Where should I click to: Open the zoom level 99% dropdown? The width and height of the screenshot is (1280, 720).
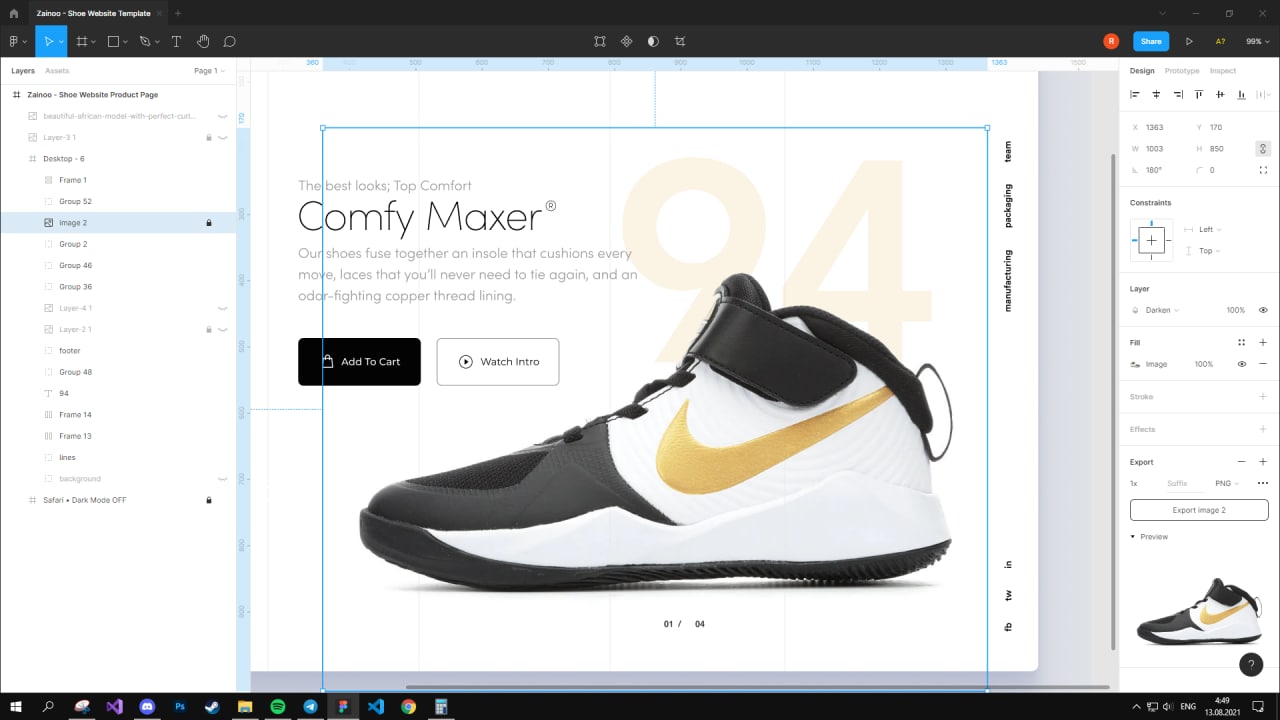coord(1256,42)
